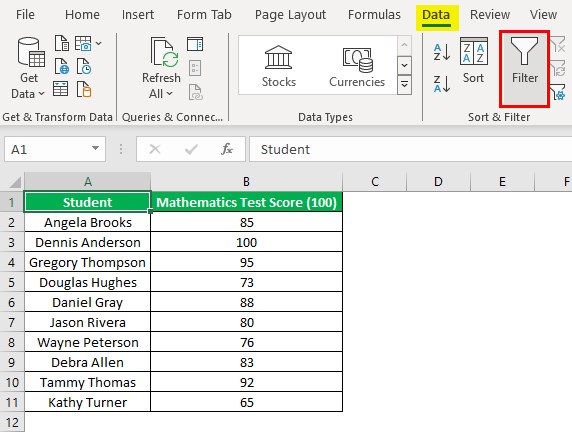The height and width of the screenshot is (432, 572).
Task: Select the Kathy Turner cell
Action: click(x=88, y=402)
